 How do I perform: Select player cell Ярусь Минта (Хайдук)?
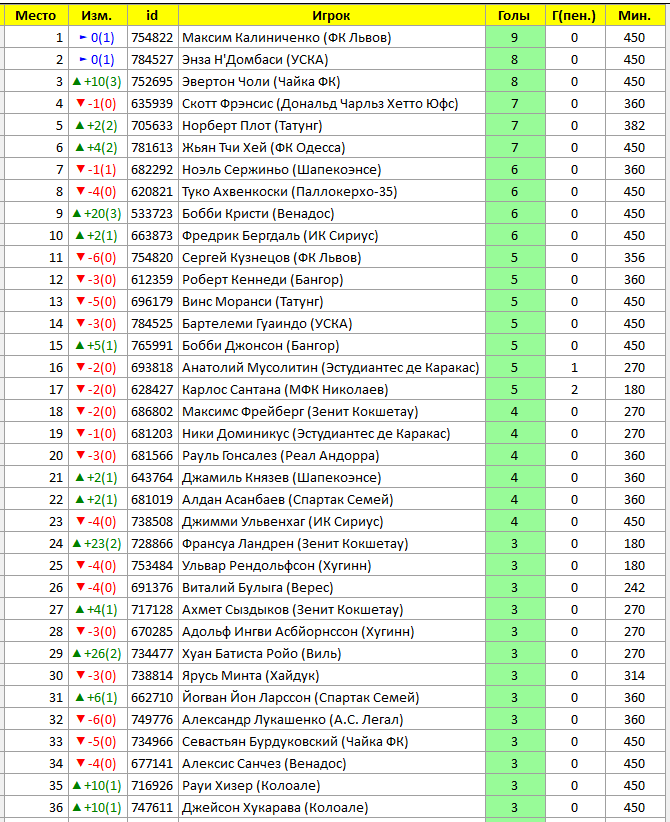pyautogui.click(x=332, y=676)
